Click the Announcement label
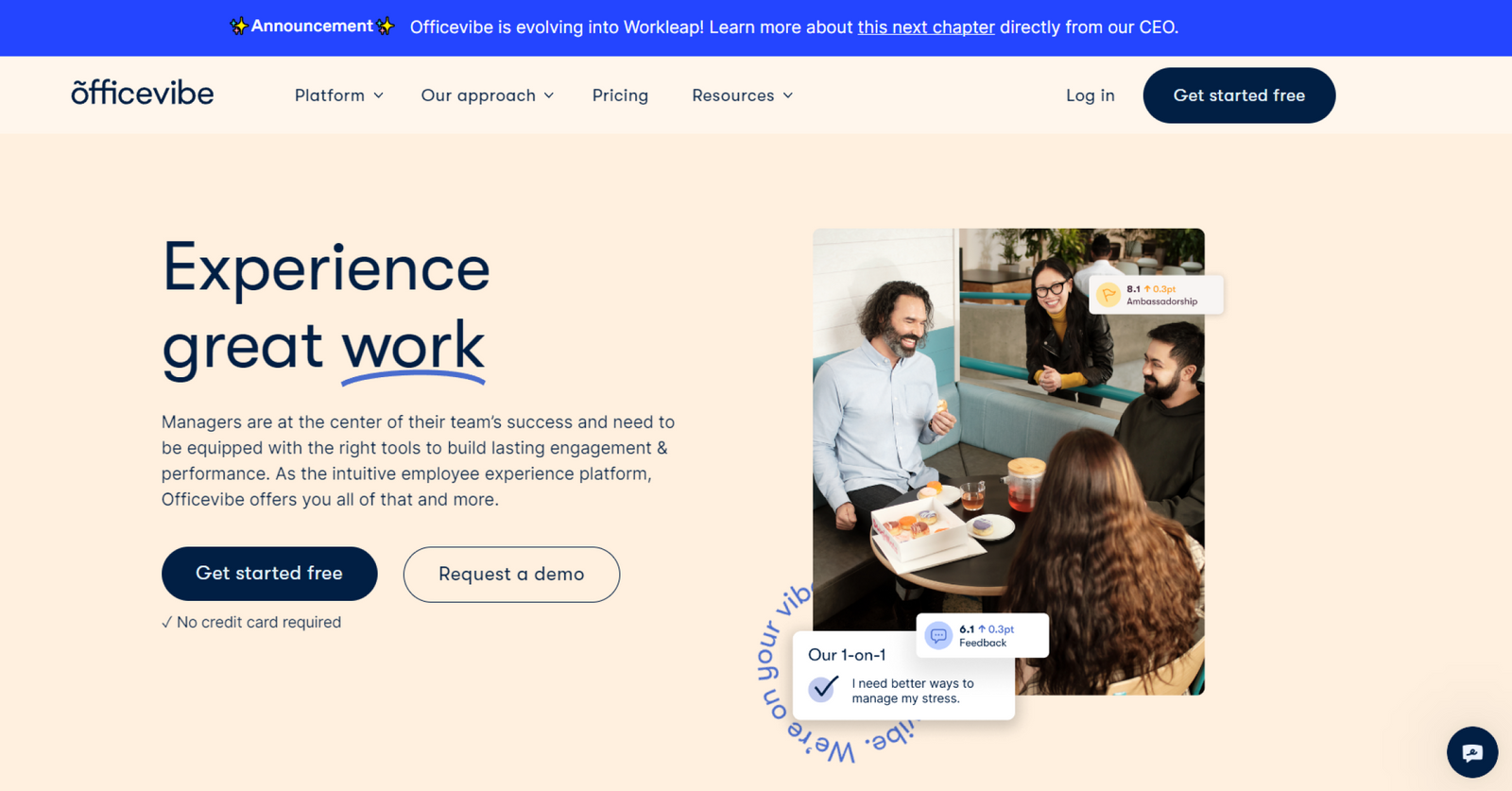This screenshot has width=1512, height=791. pos(312,26)
